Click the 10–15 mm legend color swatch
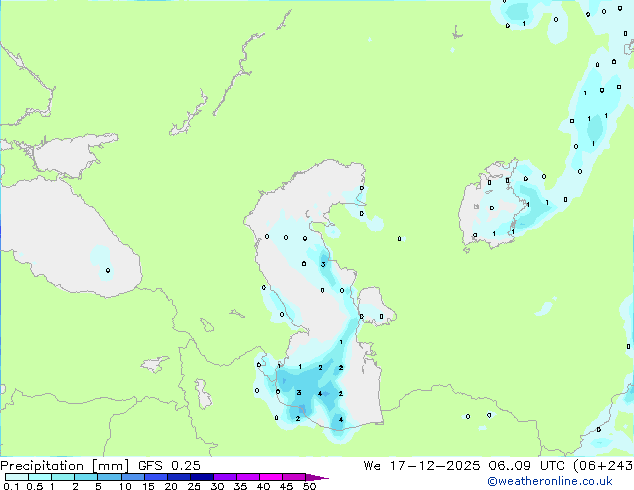 132,477
